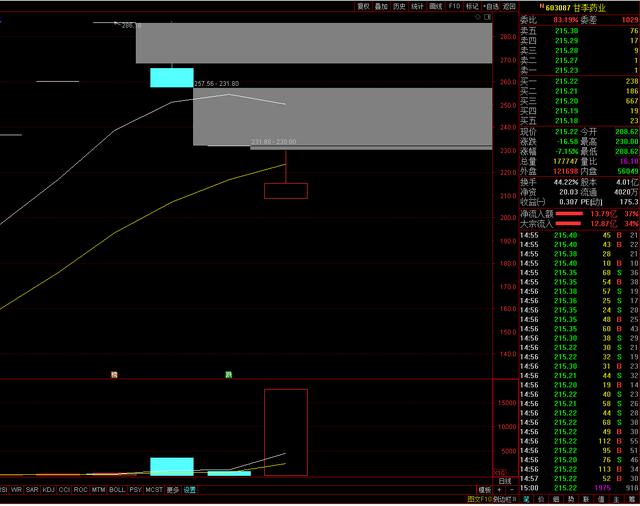
Task: Zoom in chart with the plus button
Action: click(x=500, y=490)
